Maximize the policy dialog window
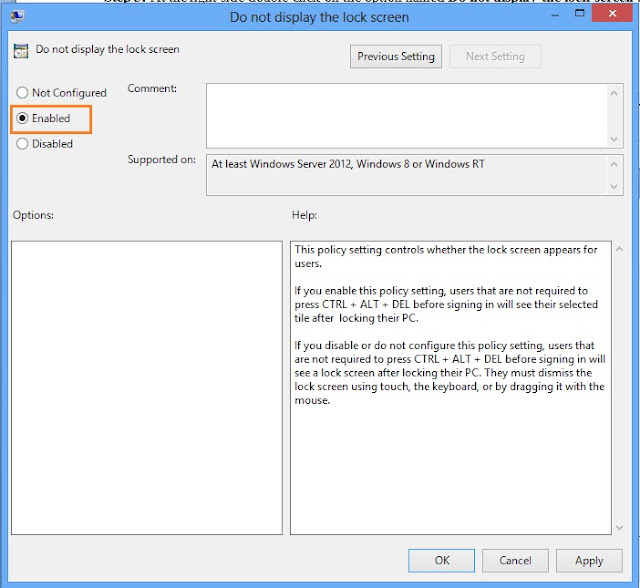The height and width of the screenshot is (588, 640). (579, 13)
